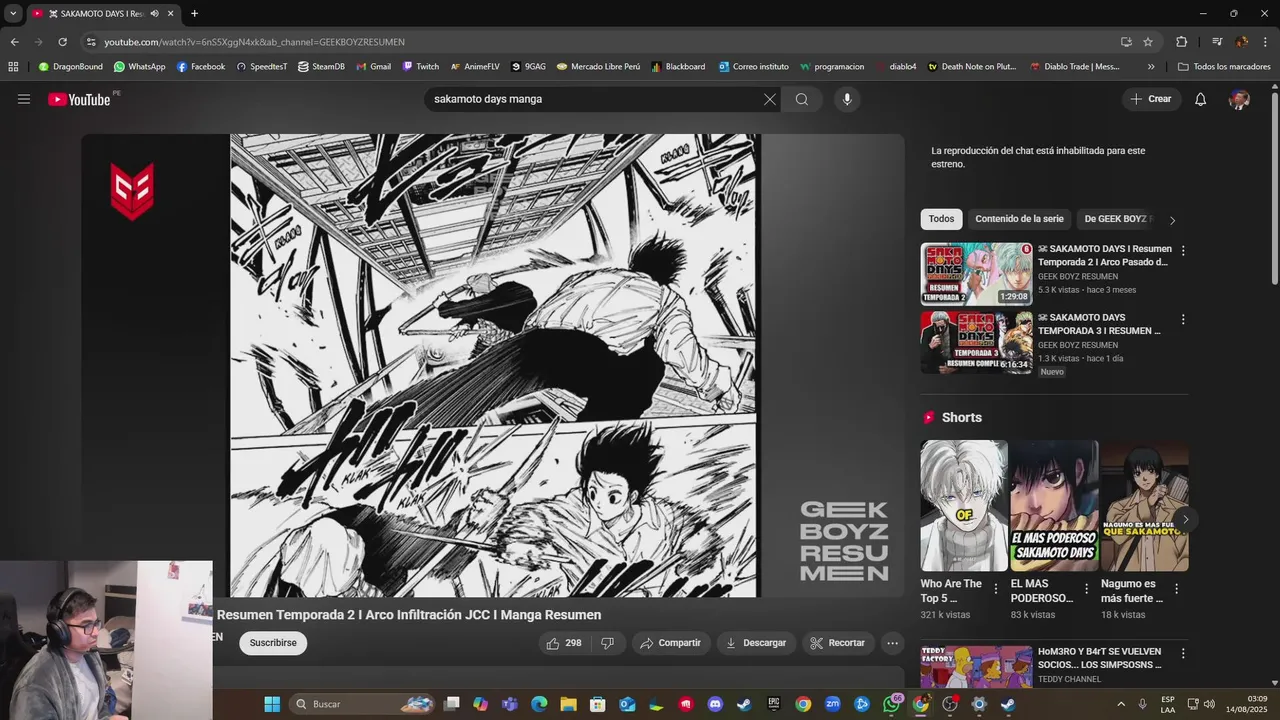Open Epic Games launcher from taskbar

774,704
